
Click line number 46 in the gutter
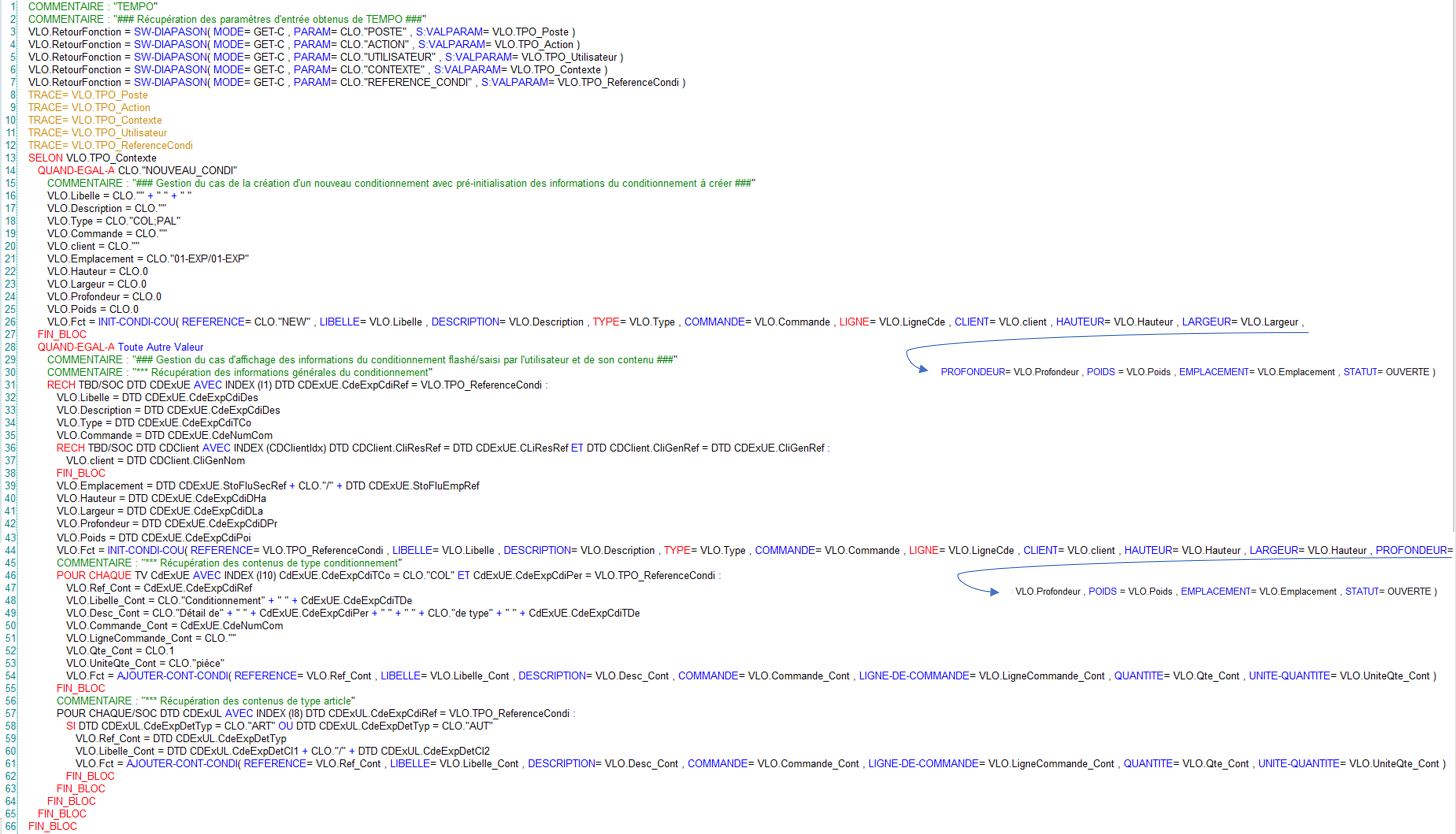pyautogui.click(x=11, y=575)
